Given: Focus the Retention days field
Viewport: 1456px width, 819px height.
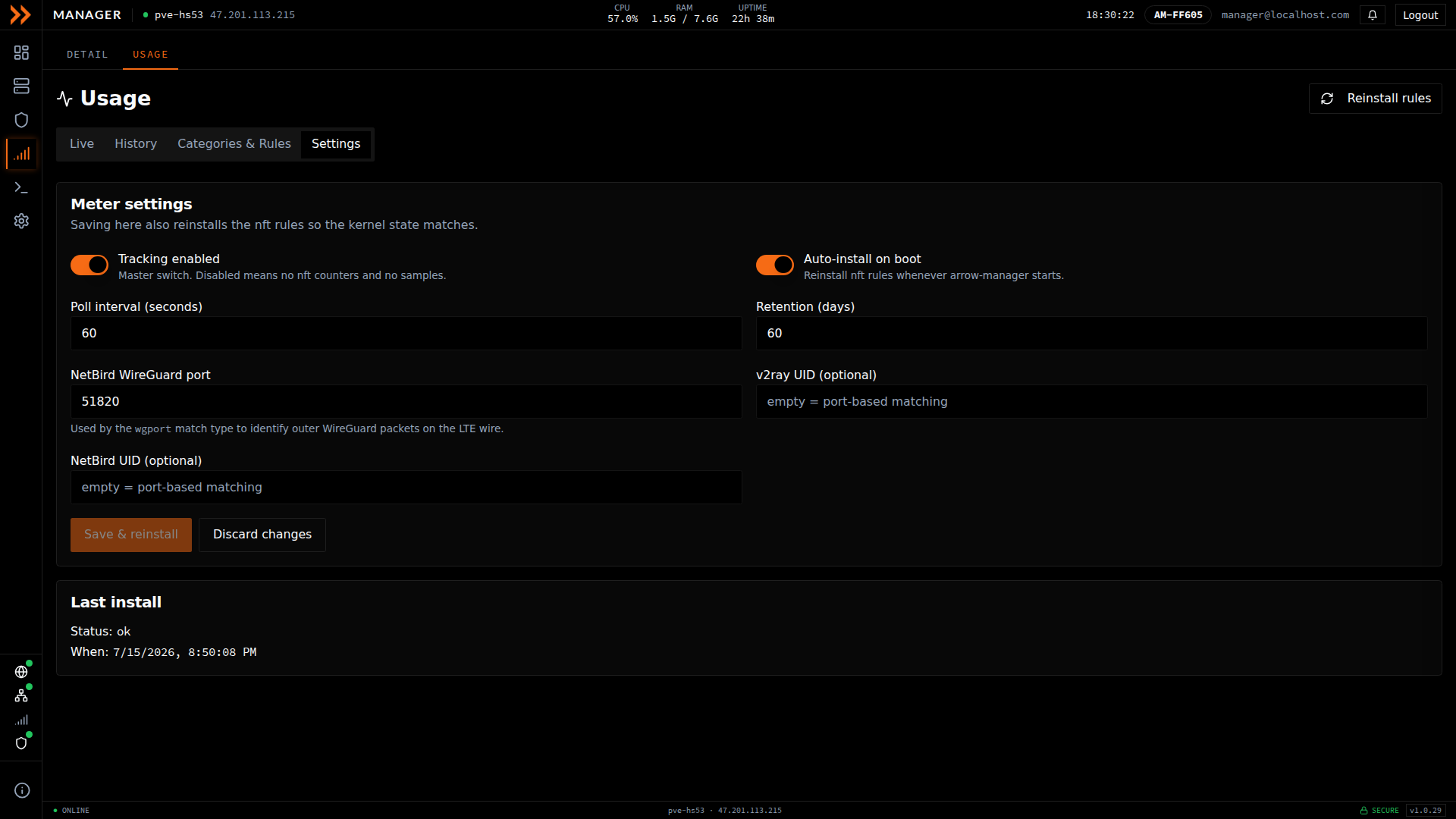Looking at the screenshot, I should [1092, 334].
